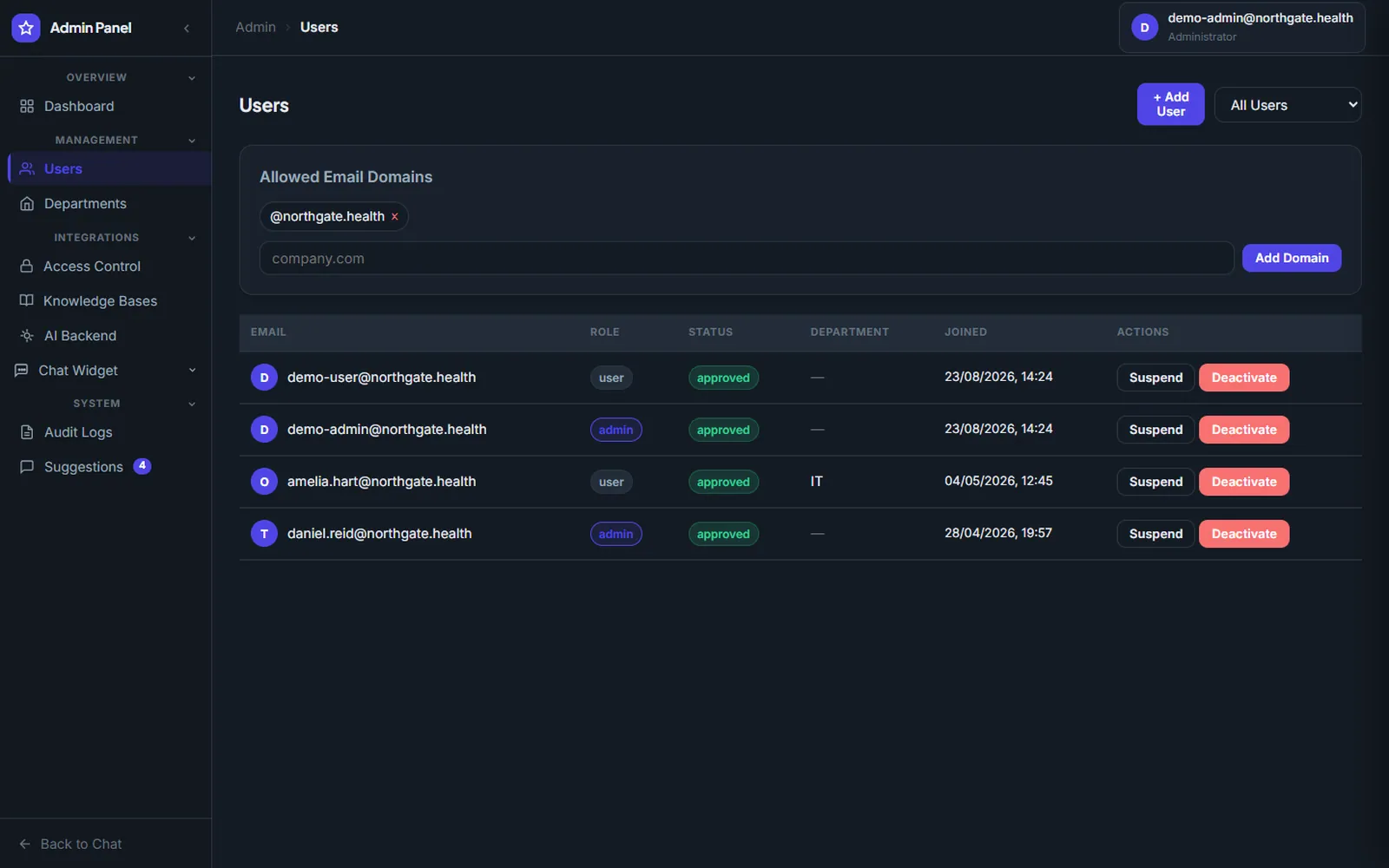Open the Dashboard page from the sidebar
The width and height of the screenshot is (1389, 868).
[109, 106]
